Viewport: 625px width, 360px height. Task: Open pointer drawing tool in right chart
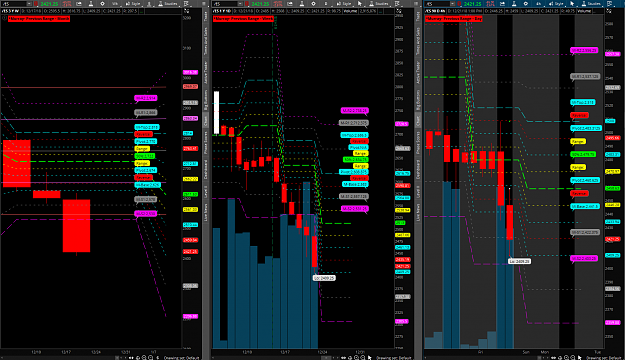[x=572, y=4]
